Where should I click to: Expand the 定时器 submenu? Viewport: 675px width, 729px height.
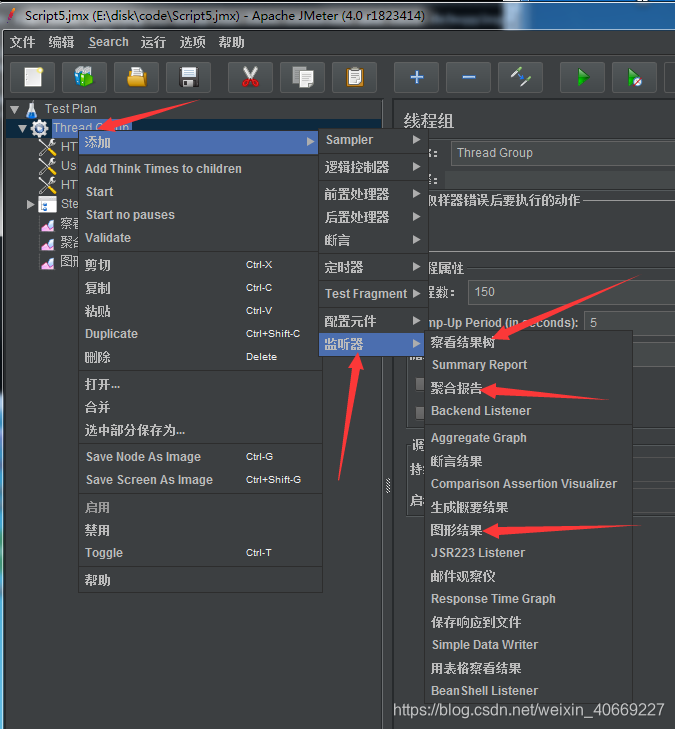(373, 267)
